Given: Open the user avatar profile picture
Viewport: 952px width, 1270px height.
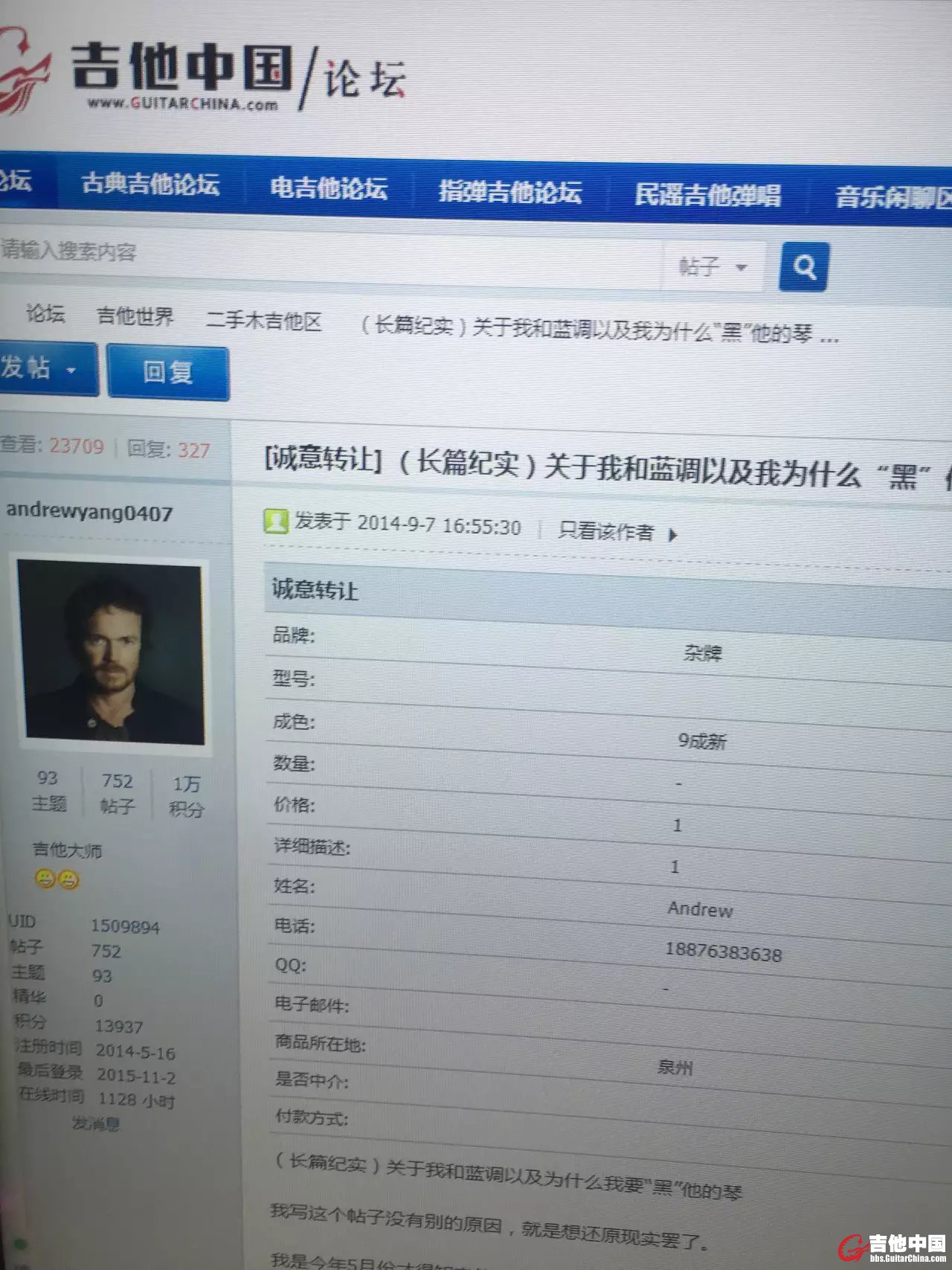Looking at the screenshot, I should coord(111,652).
